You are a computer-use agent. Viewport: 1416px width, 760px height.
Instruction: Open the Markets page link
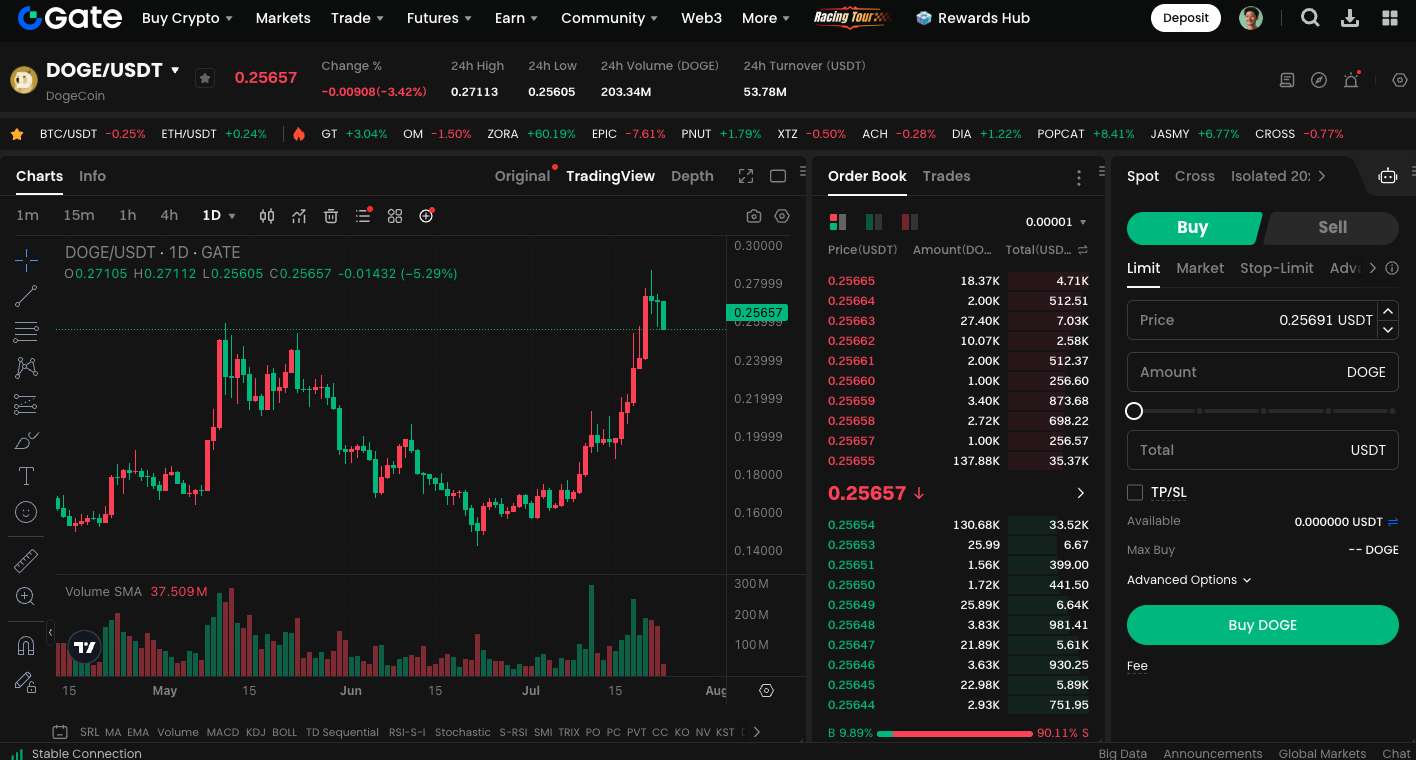coord(283,18)
